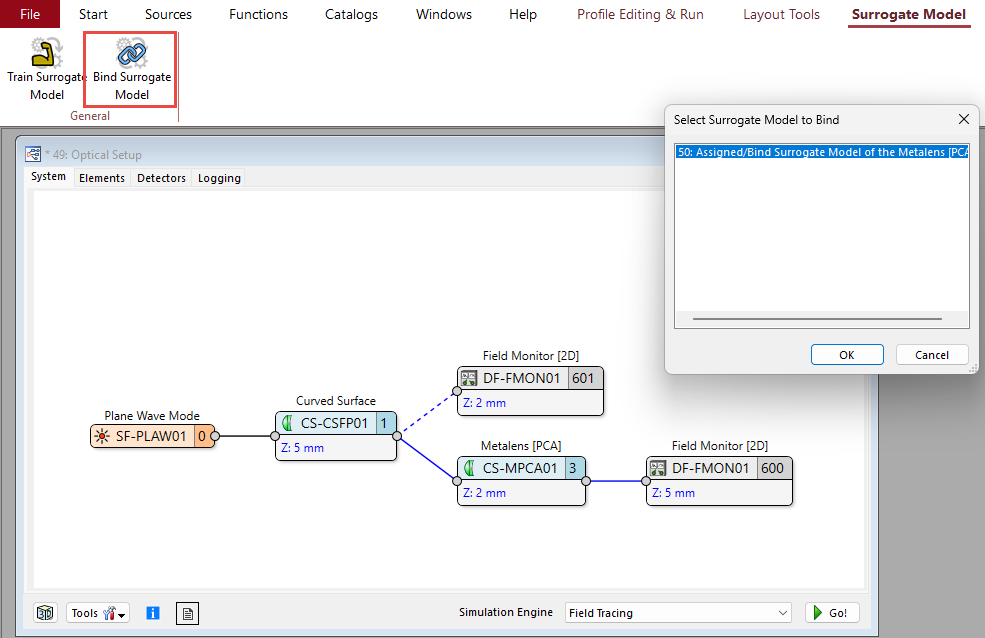Open the Simulation Engine Field Tracing dropdown
This screenshot has height=638, width=985.
point(678,613)
